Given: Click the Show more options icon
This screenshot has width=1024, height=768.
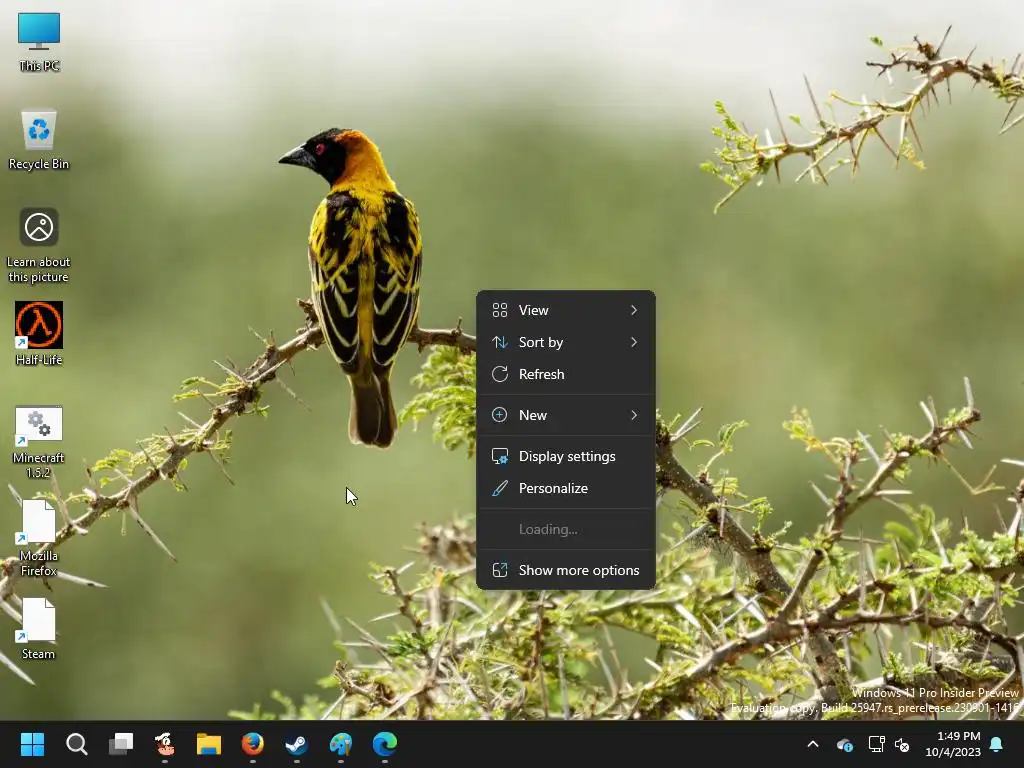Looking at the screenshot, I should 500,570.
